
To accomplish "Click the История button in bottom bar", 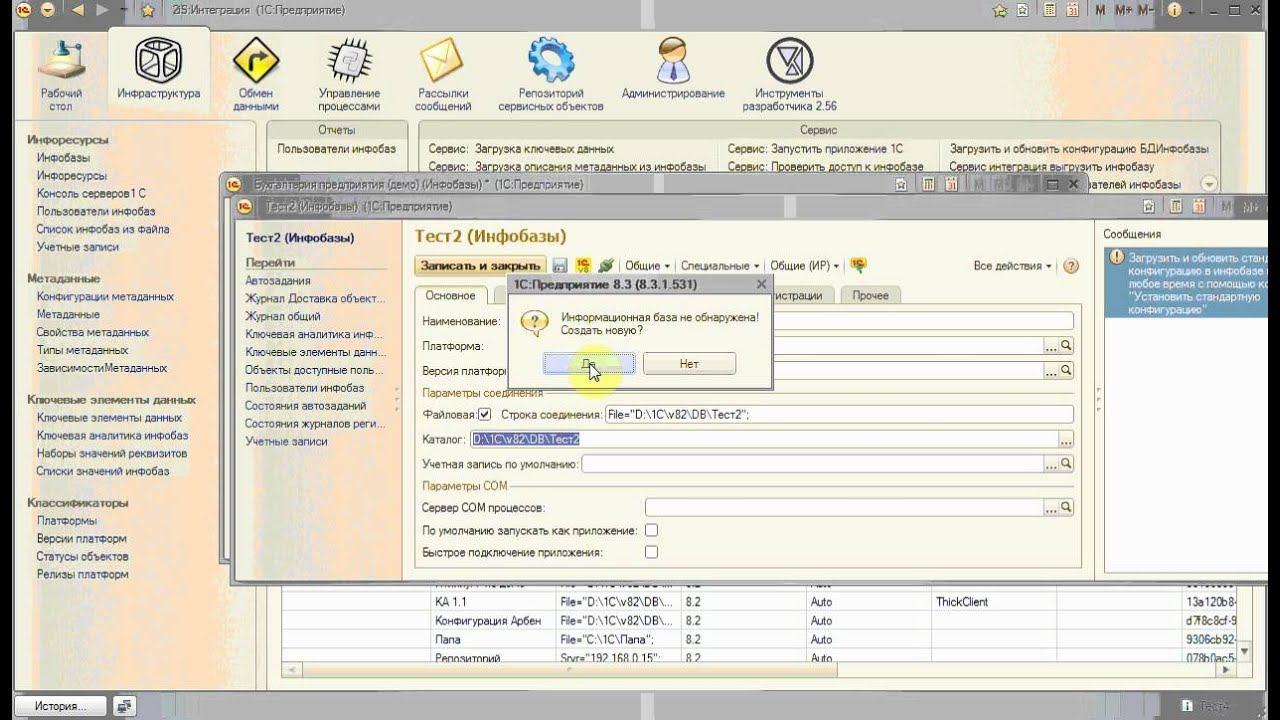I will coord(61,706).
